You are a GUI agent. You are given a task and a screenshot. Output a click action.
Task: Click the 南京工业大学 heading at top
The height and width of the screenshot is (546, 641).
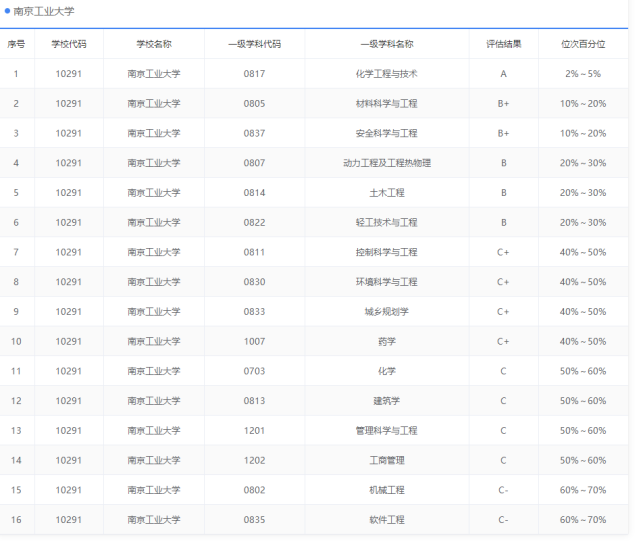(44, 11)
